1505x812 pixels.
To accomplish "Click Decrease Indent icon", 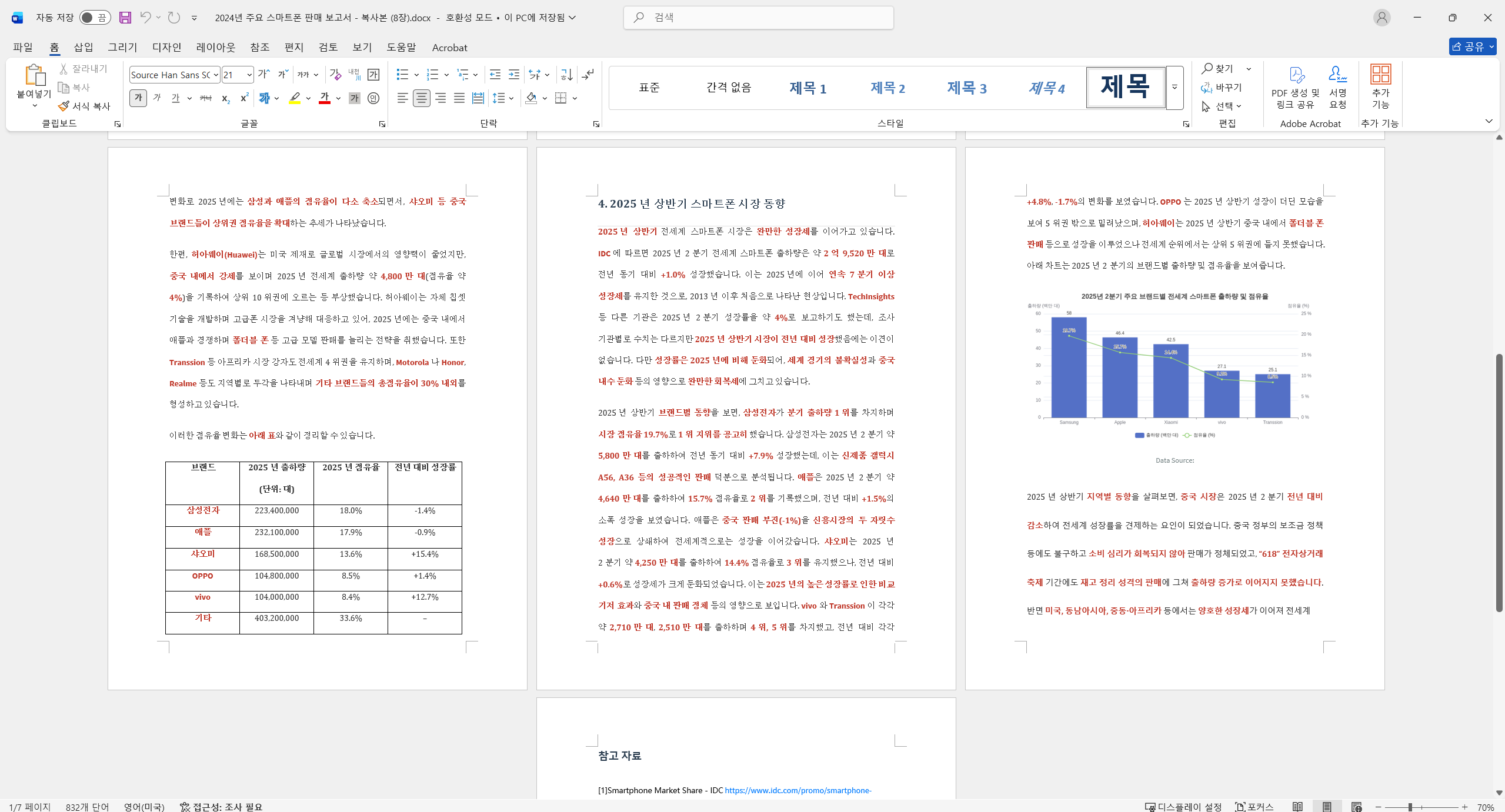I will coord(495,75).
